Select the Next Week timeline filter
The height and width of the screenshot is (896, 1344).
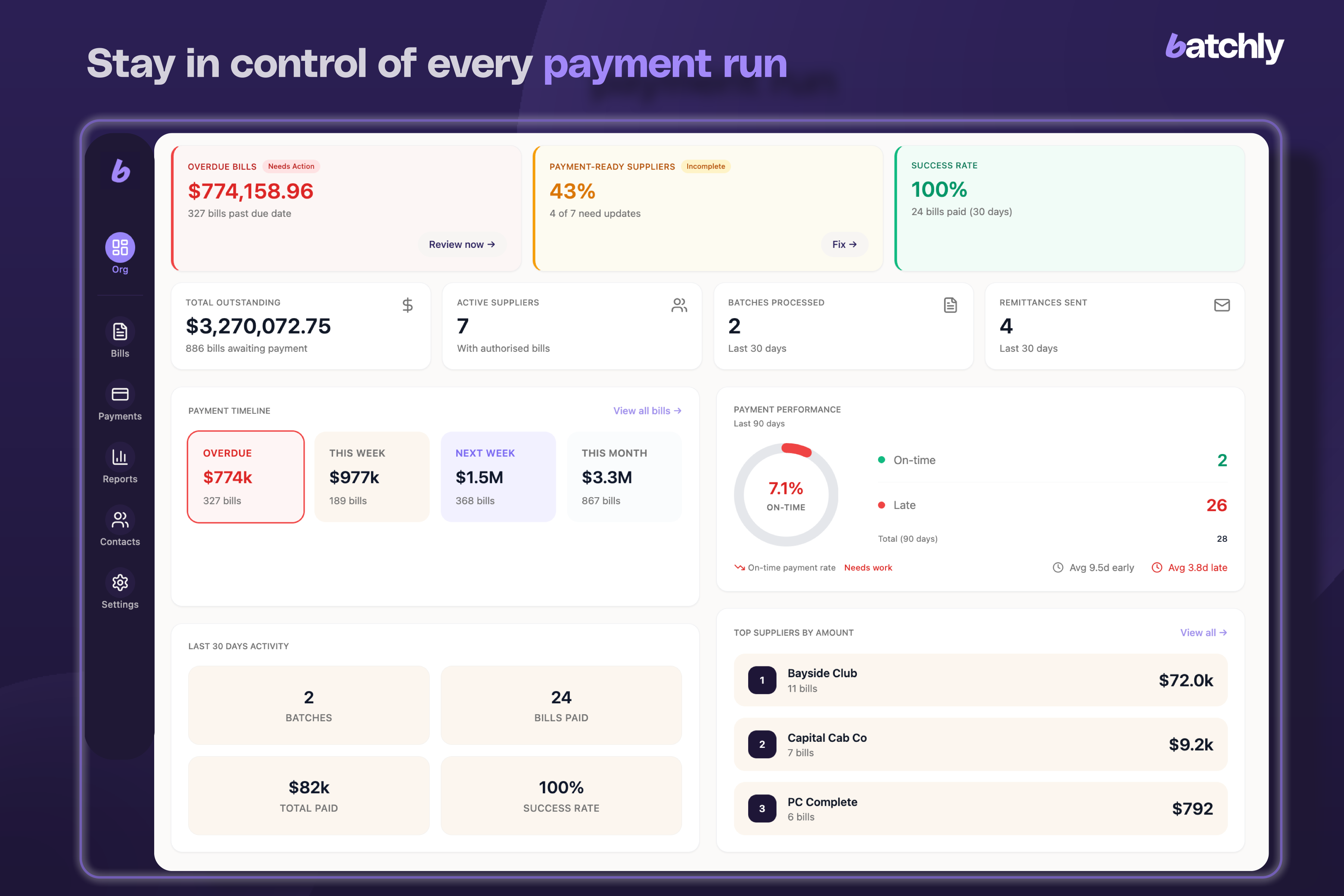coord(498,476)
